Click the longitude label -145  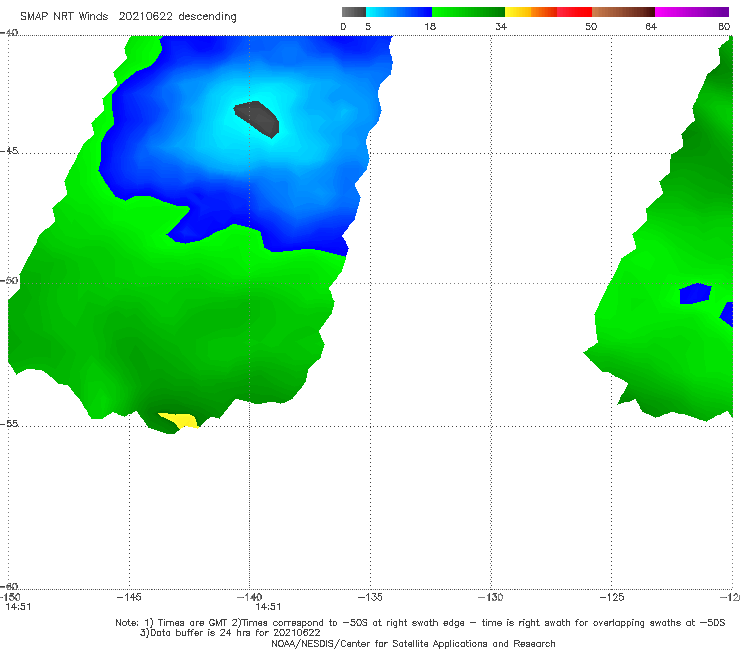tap(129, 597)
